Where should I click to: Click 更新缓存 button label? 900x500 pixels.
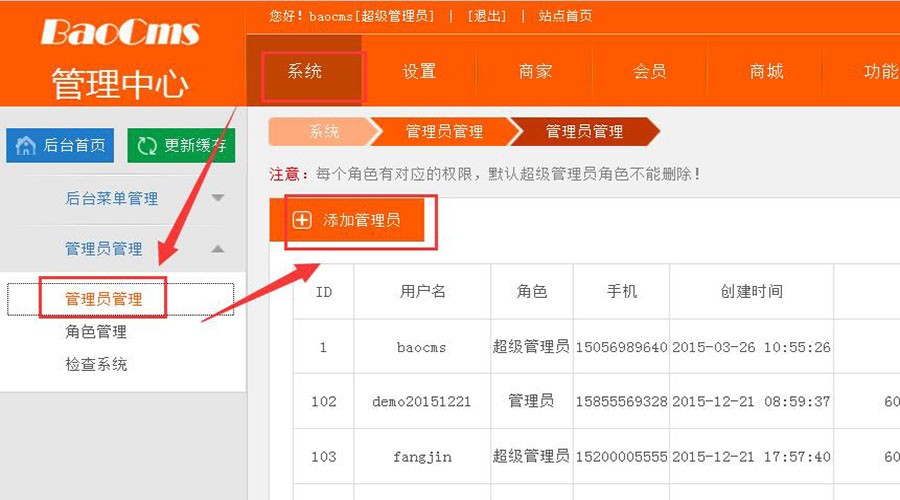tap(195, 145)
